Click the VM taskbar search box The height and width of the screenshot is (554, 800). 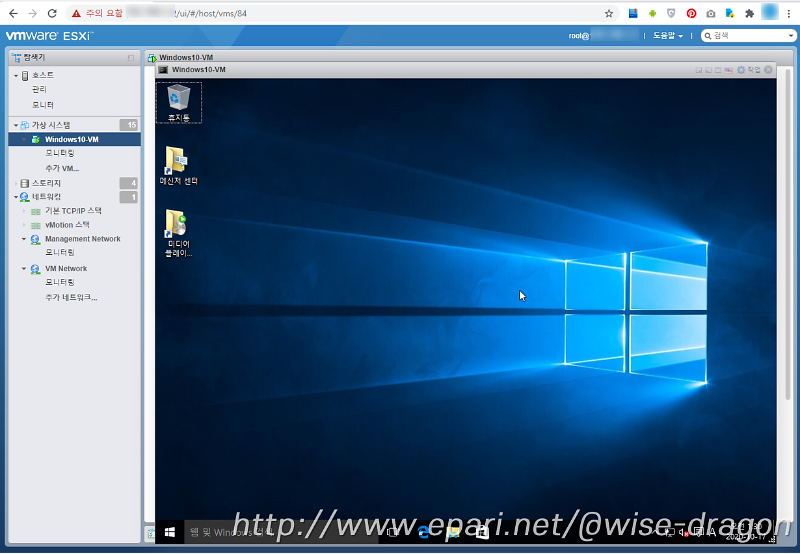(281, 532)
